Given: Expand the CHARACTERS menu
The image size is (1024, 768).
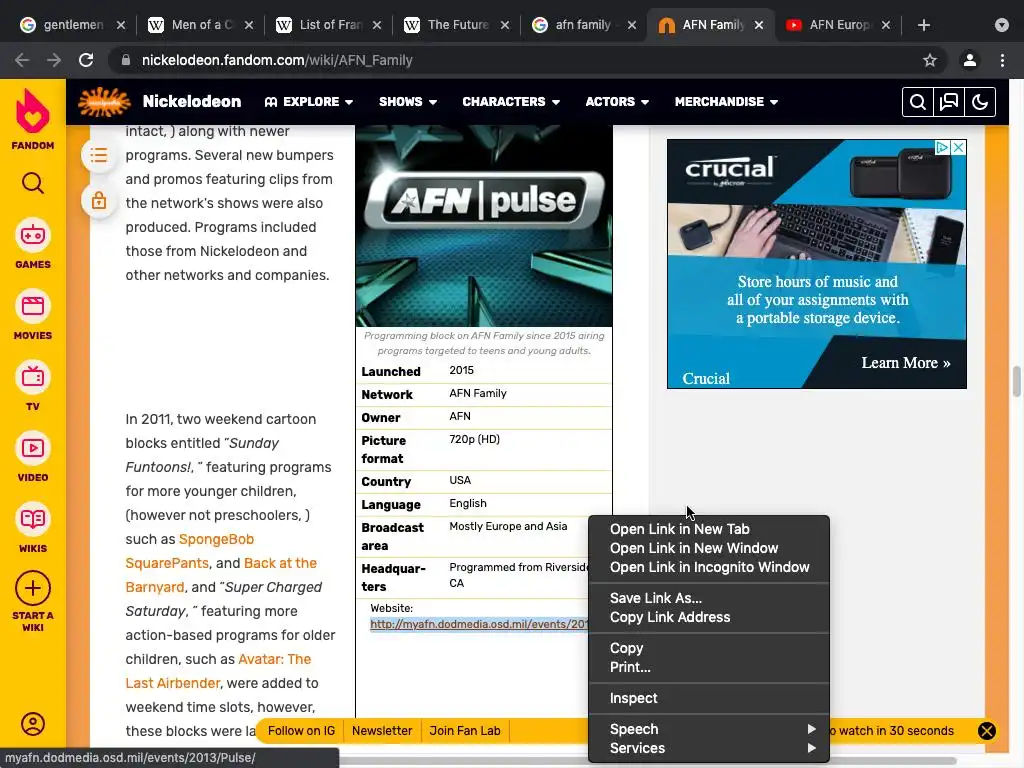Looking at the screenshot, I should (x=511, y=102).
